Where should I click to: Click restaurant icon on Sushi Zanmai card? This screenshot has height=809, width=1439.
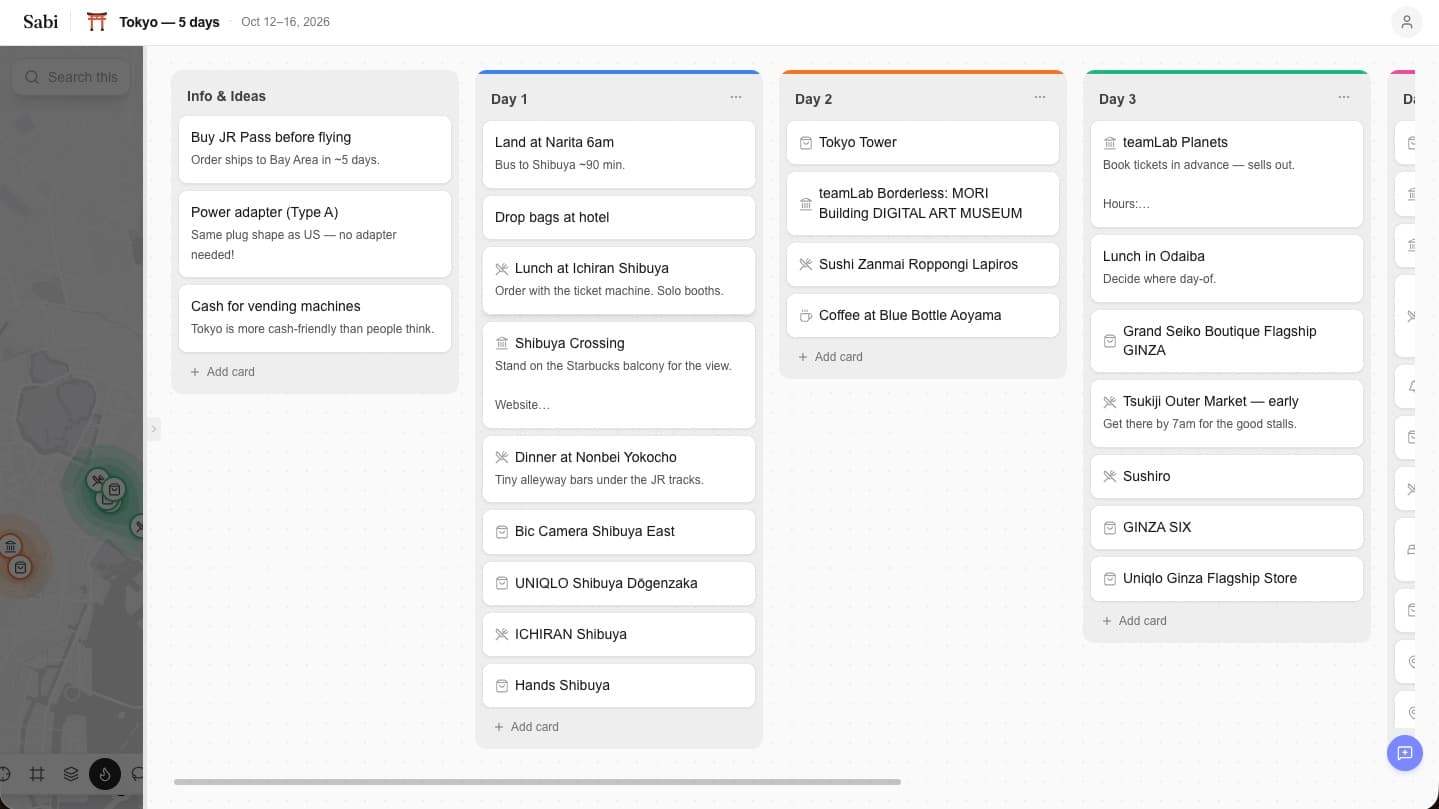pos(806,265)
